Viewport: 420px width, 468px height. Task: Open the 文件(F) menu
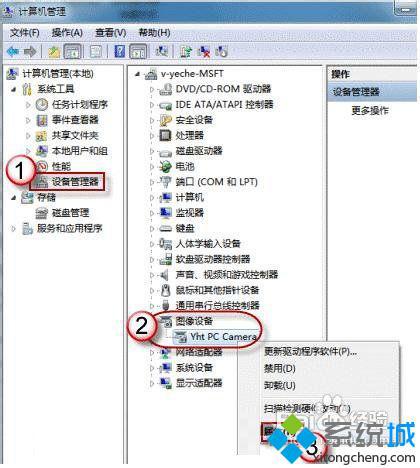tap(25, 33)
